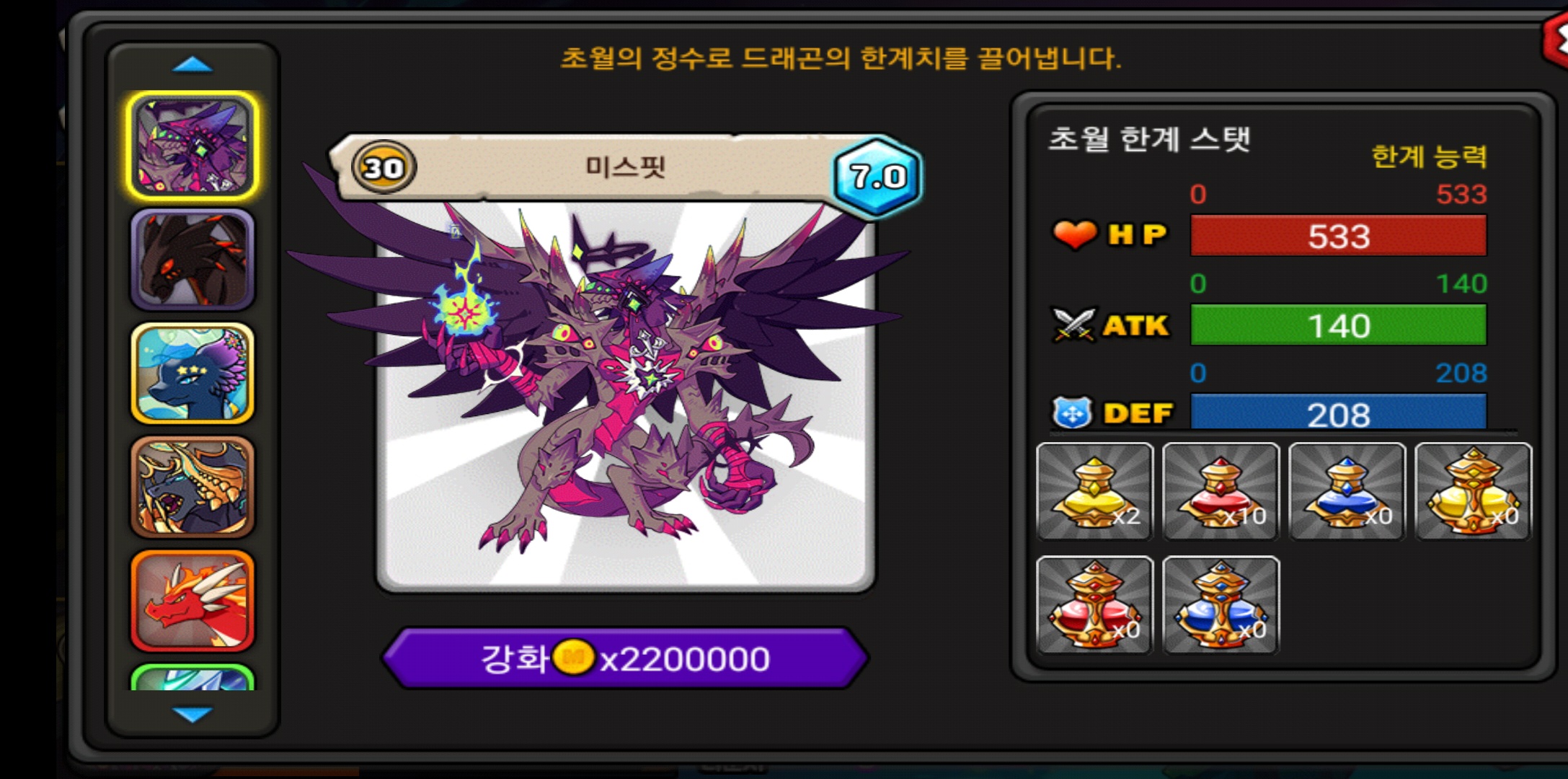Select the red potion with x10 count
Screen dimensions: 1568x779
(x=1221, y=491)
